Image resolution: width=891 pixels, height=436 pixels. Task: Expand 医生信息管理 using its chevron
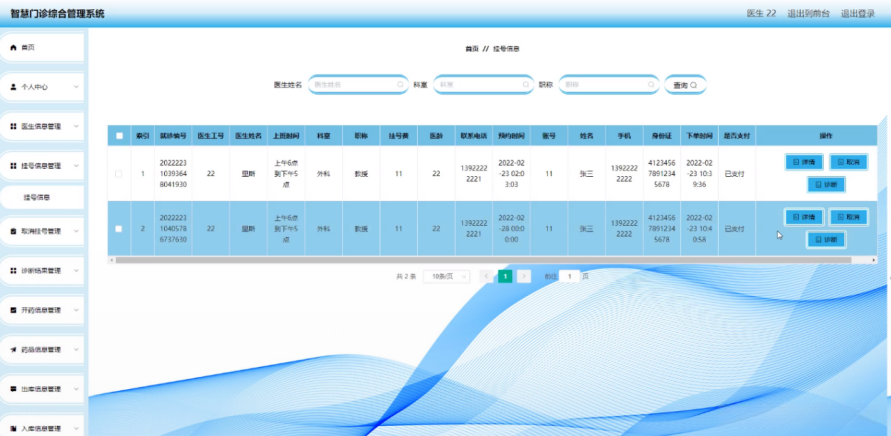click(76, 126)
